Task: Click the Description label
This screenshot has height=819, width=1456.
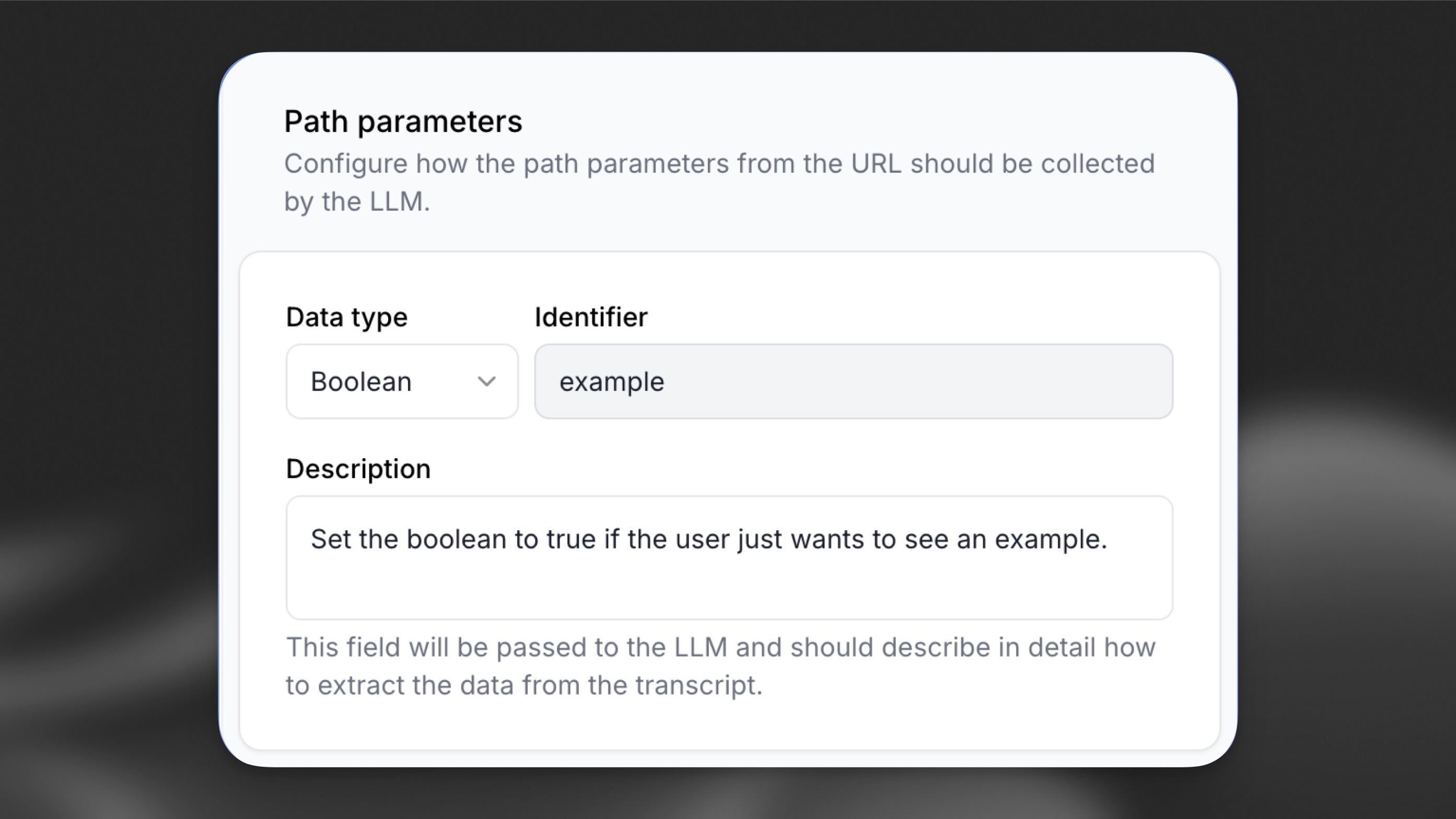Action: [358, 467]
